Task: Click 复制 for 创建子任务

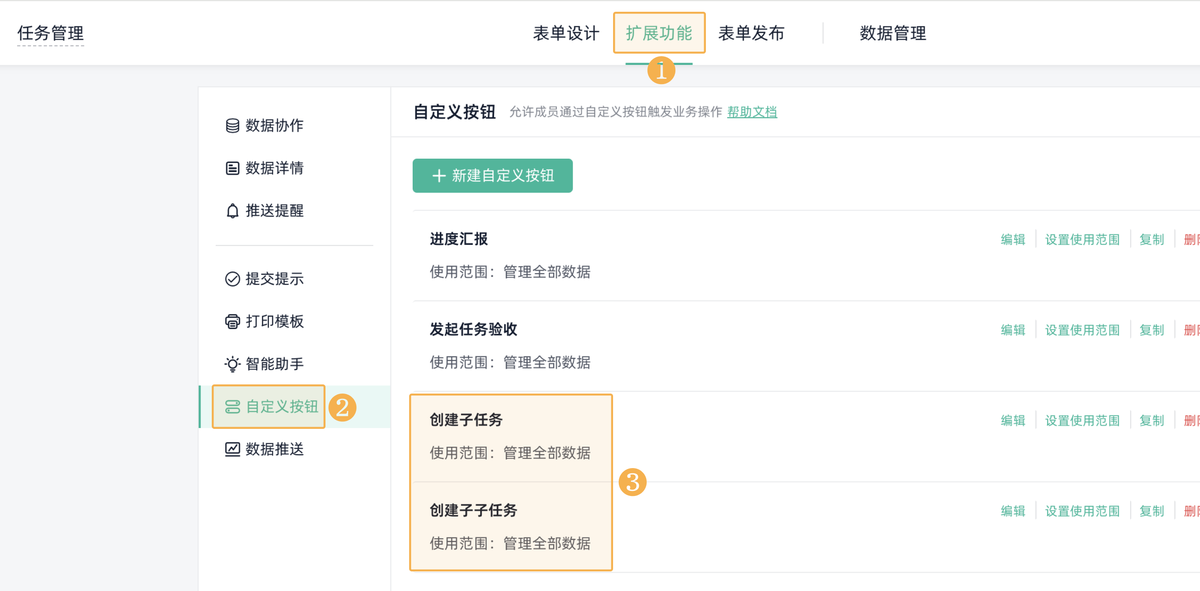Action: click(x=1152, y=421)
